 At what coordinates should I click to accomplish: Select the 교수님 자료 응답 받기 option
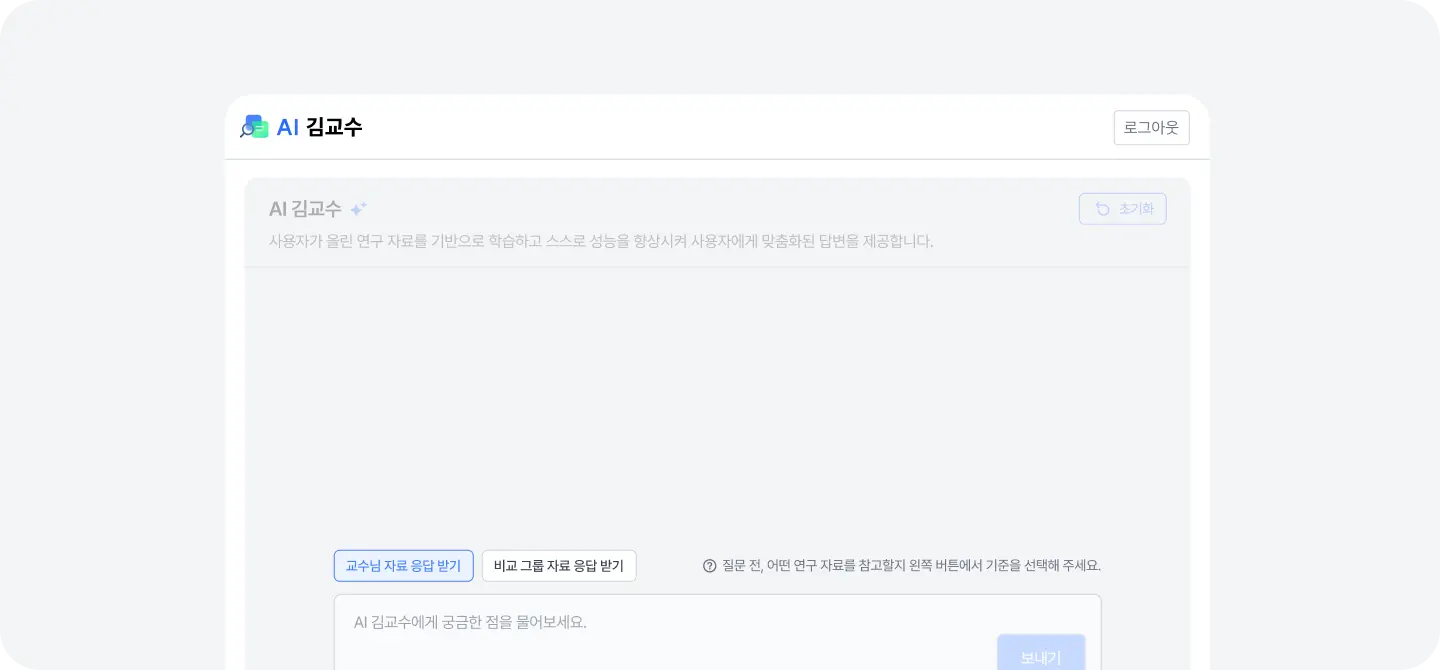tap(403, 566)
